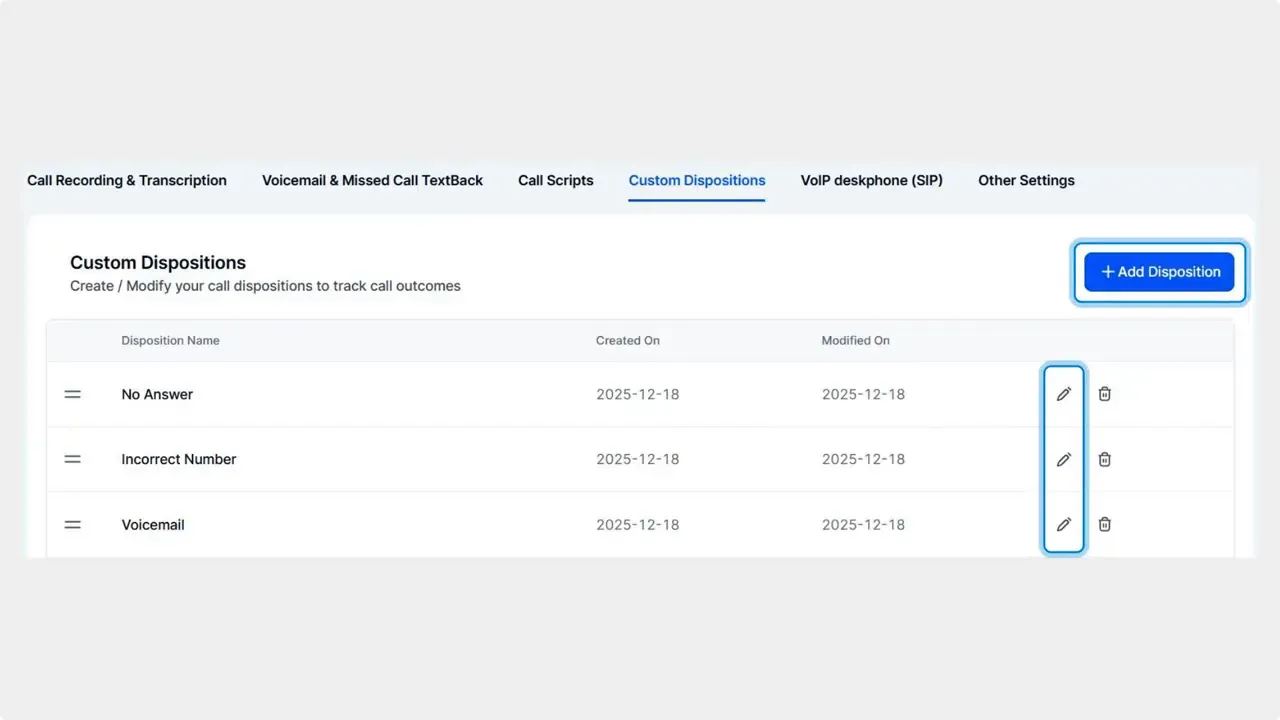Screen dimensions: 1280x720
Task: Click pencil icon for Voicemail row
Action: pyautogui.click(x=1063, y=524)
